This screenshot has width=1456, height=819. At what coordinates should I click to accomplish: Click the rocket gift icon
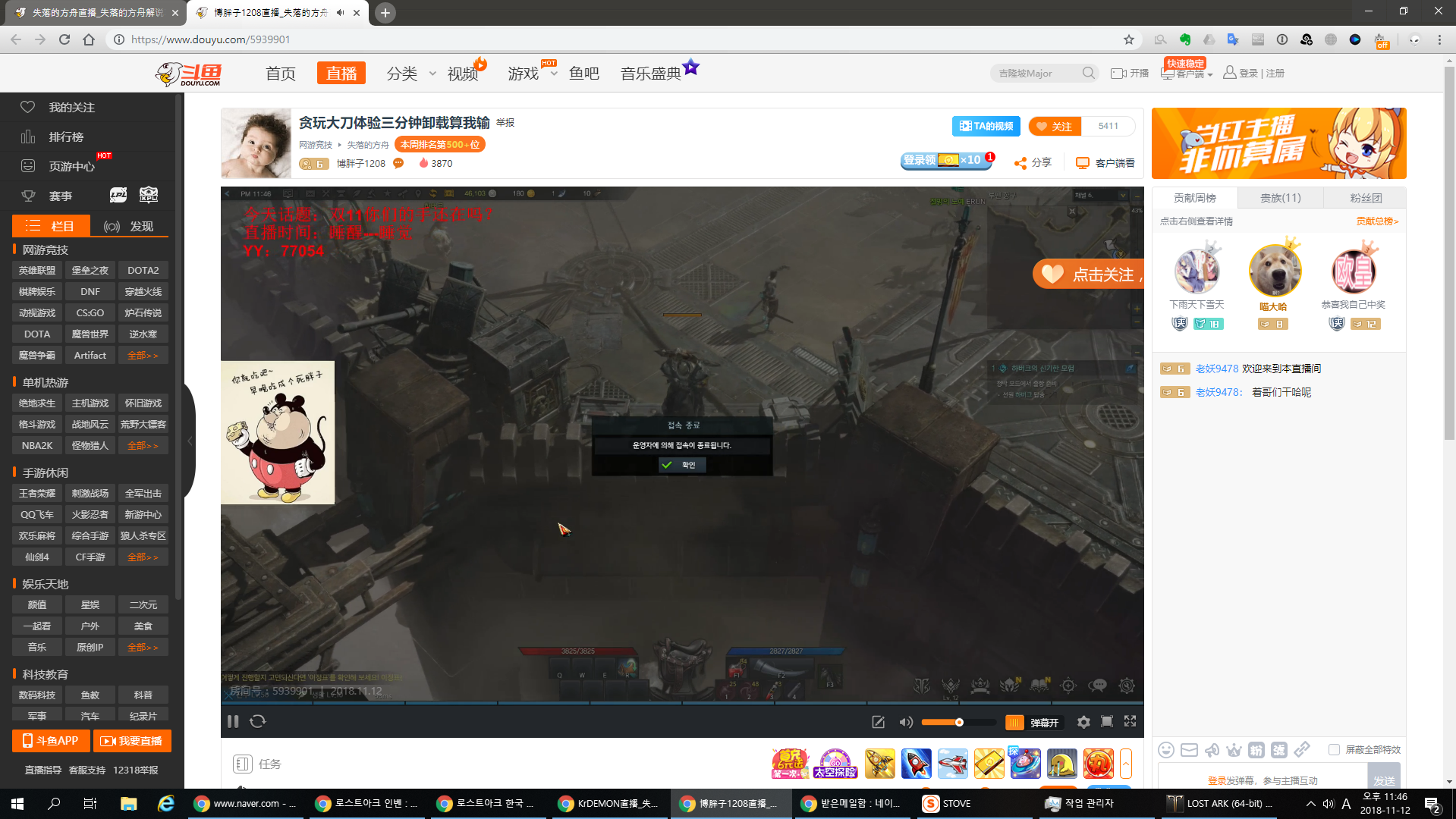pyautogui.click(x=916, y=764)
